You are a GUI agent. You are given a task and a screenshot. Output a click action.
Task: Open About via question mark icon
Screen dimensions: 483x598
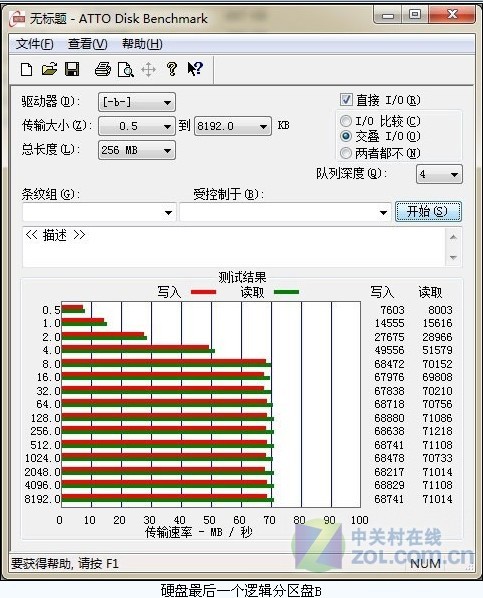[x=172, y=69]
